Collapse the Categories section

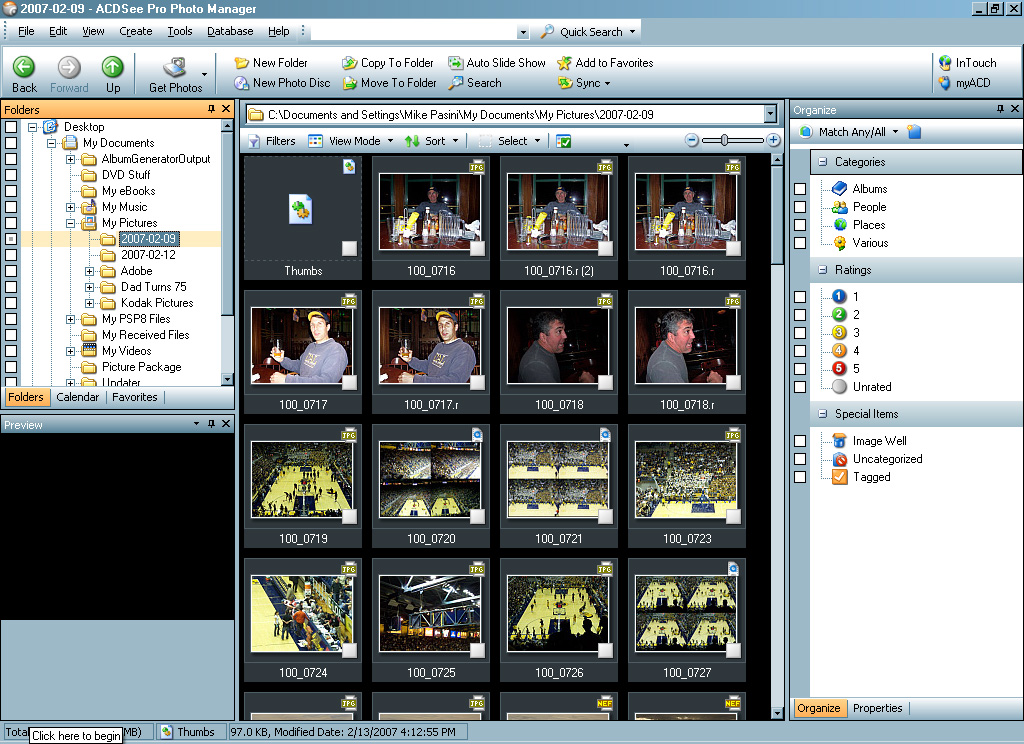(822, 162)
